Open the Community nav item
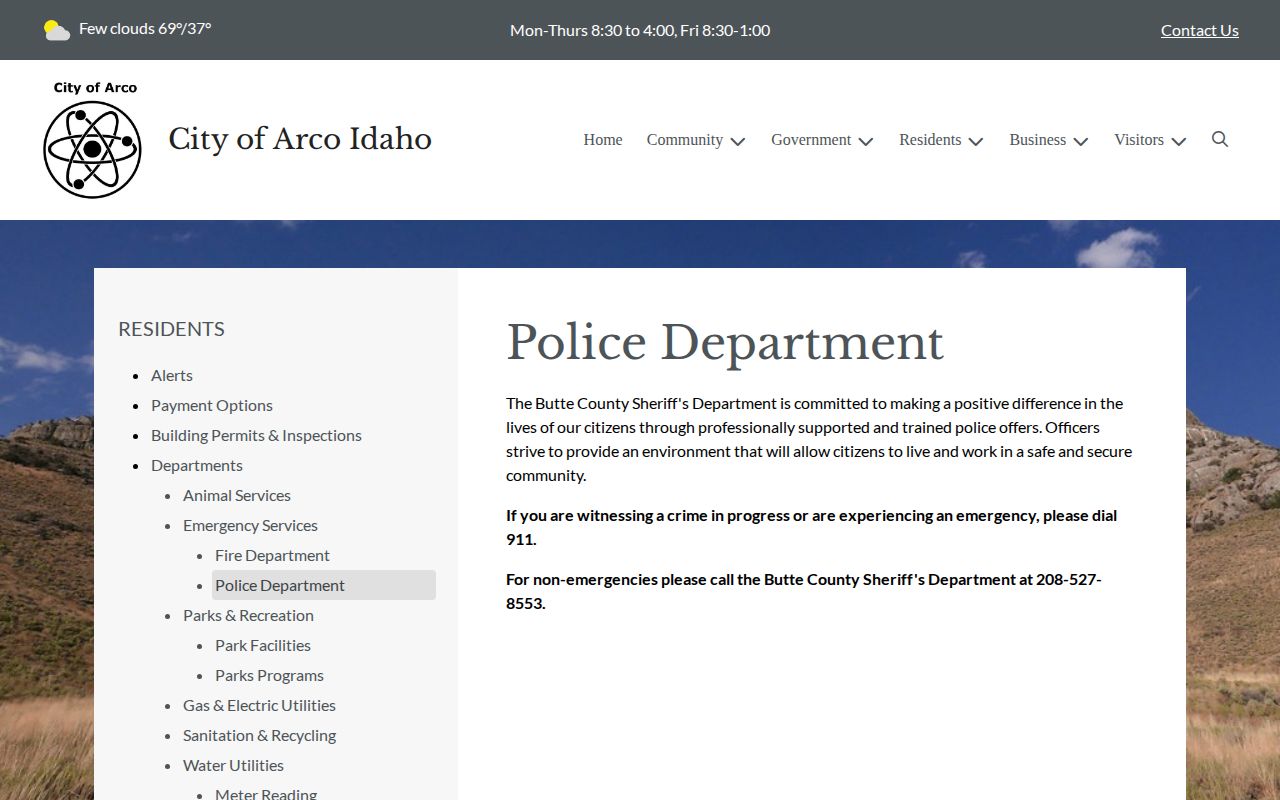Screen dimensions: 1280x800 click(x=685, y=140)
